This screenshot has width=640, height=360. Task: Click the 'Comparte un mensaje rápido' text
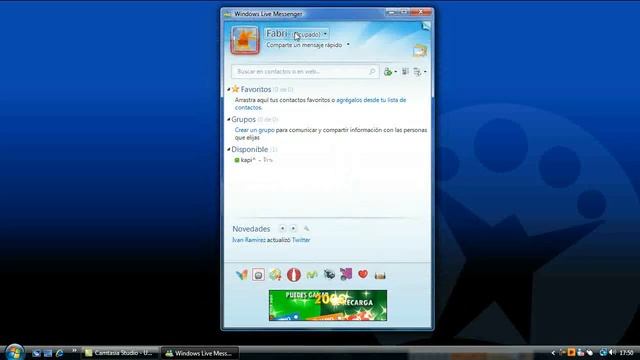pos(304,45)
